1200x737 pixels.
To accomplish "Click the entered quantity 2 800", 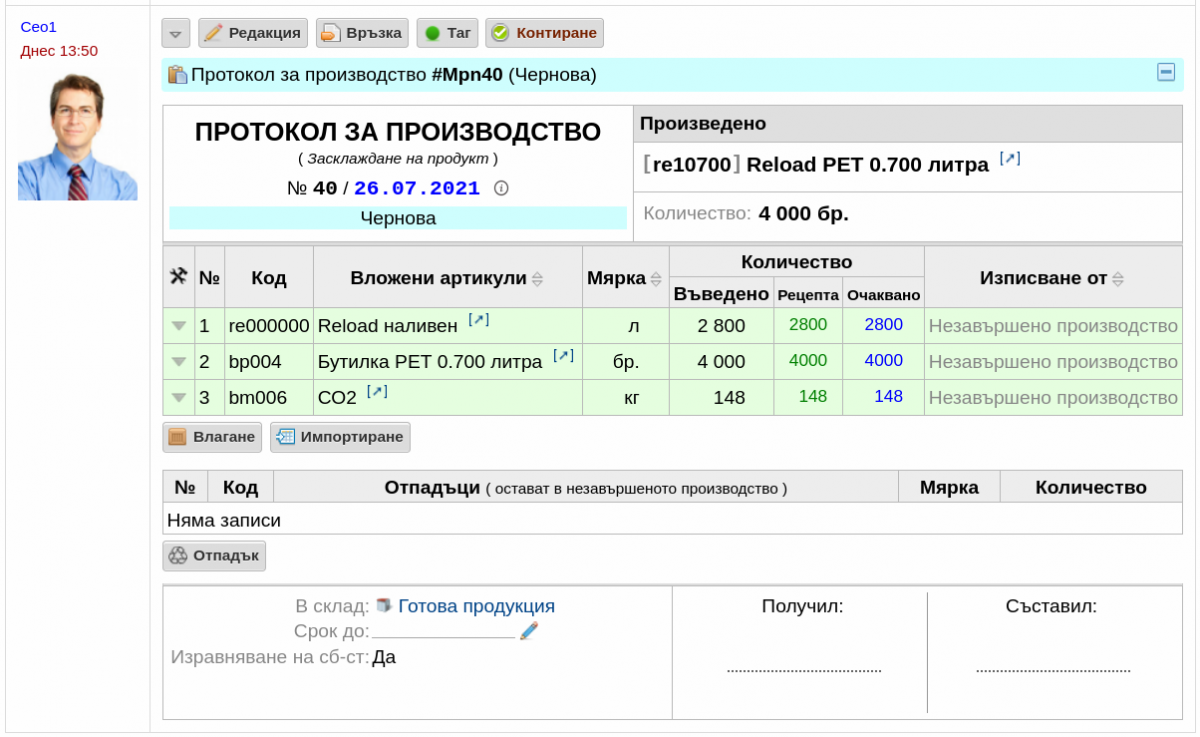I will pyautogui.click(x=721, y=326).
